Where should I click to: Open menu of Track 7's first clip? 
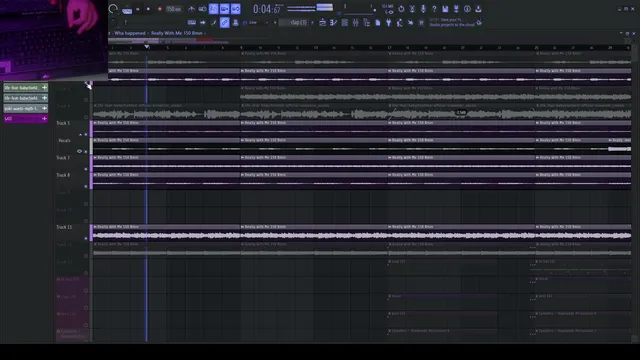coord(95,158)
